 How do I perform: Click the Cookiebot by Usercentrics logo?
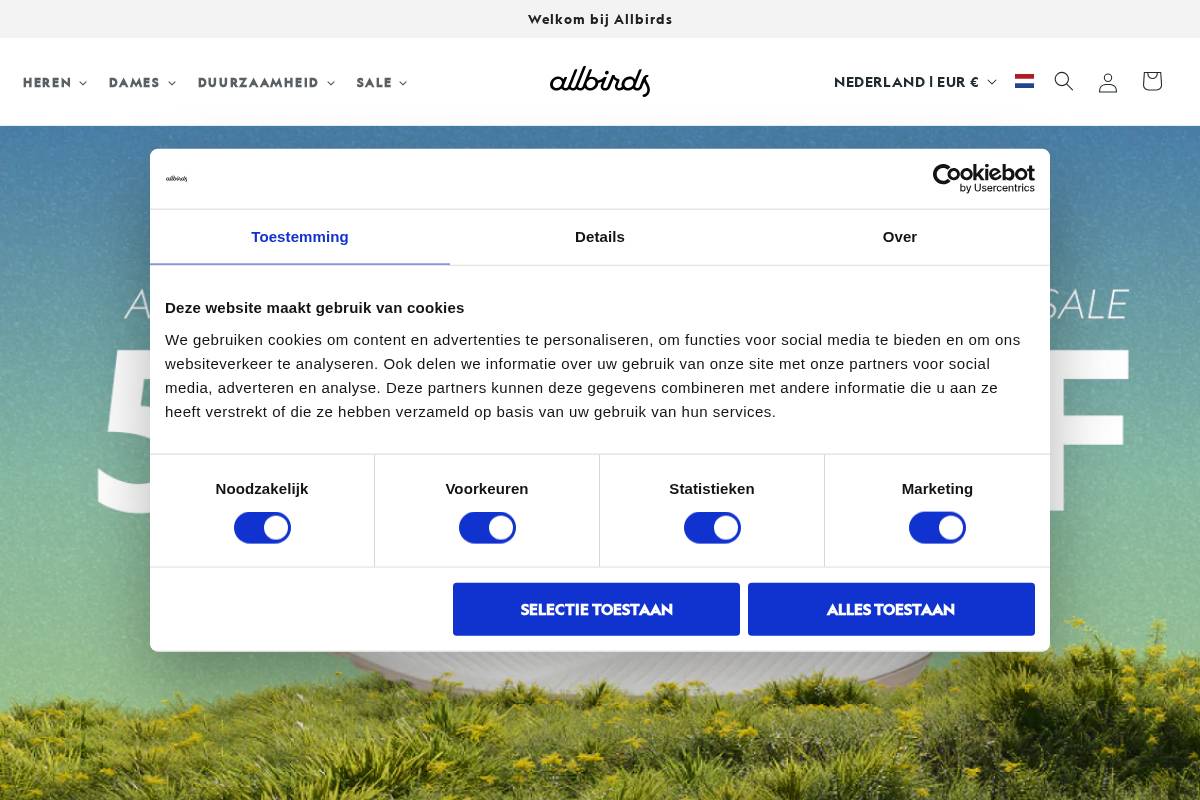click(x=983, y=178)
